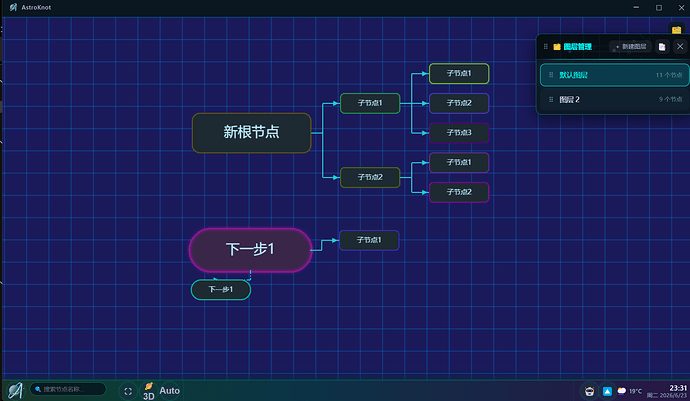
Task: Select the 子节点3 node
Action: tap(459, 133)
